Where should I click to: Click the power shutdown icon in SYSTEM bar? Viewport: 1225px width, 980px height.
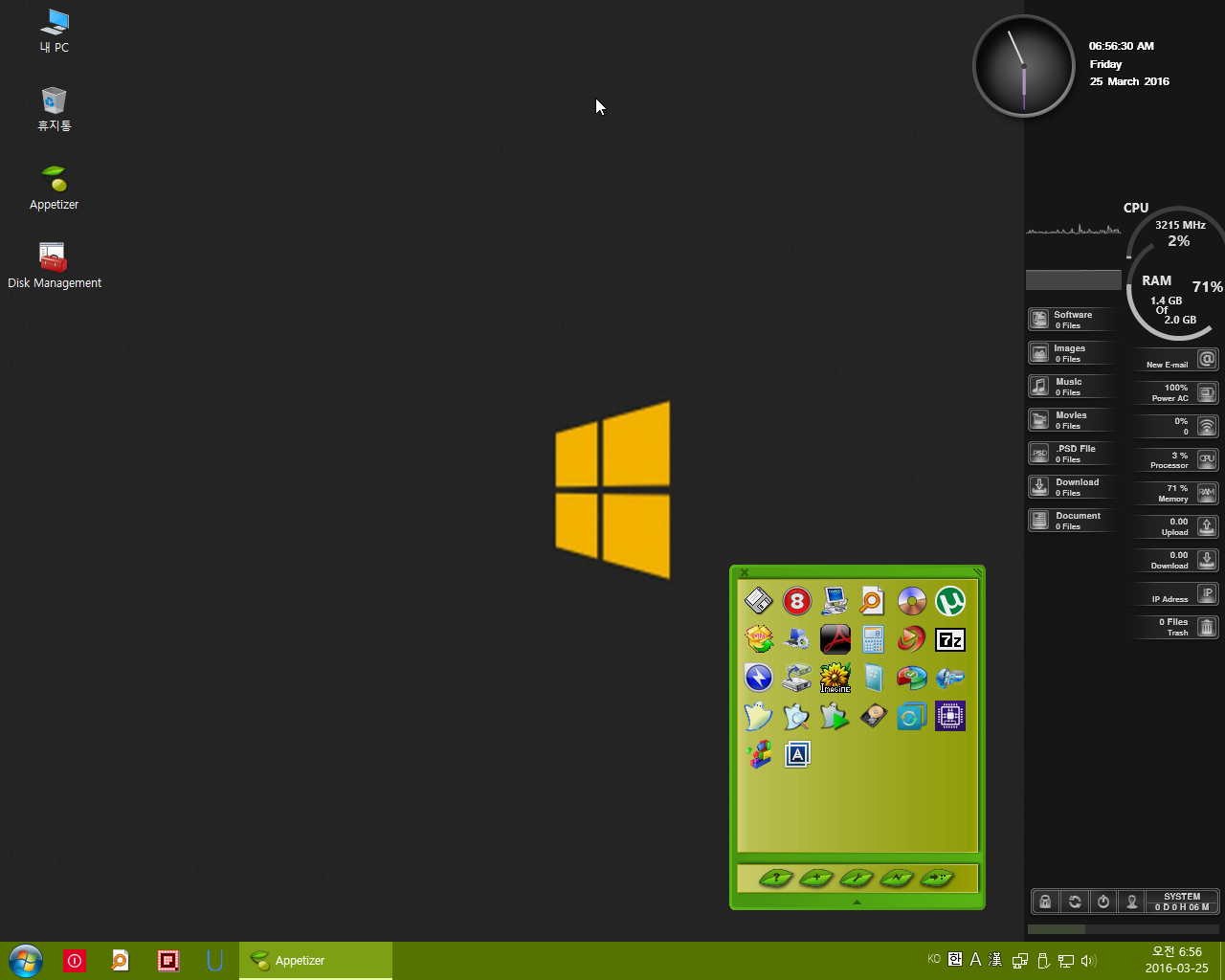[1103, 902]
